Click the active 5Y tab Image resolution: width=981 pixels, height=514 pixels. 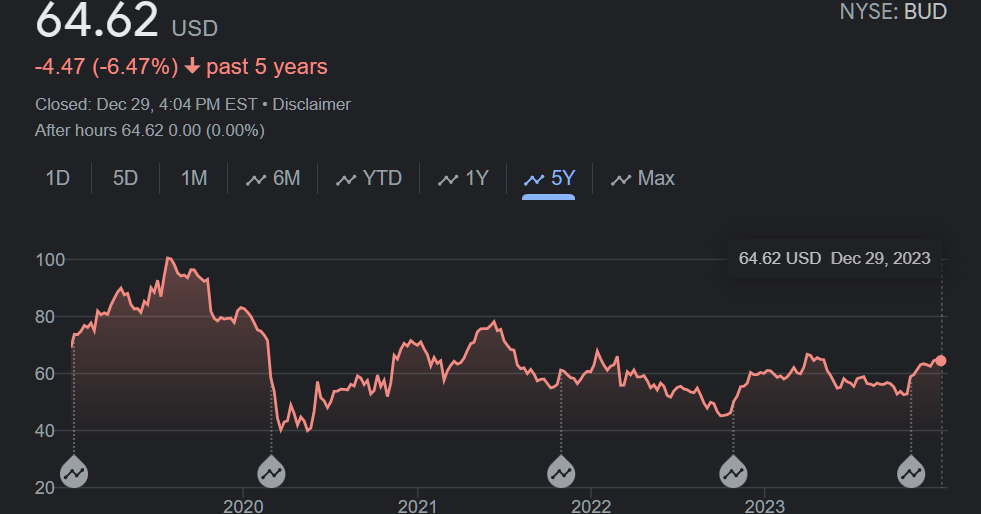(549, 178)
